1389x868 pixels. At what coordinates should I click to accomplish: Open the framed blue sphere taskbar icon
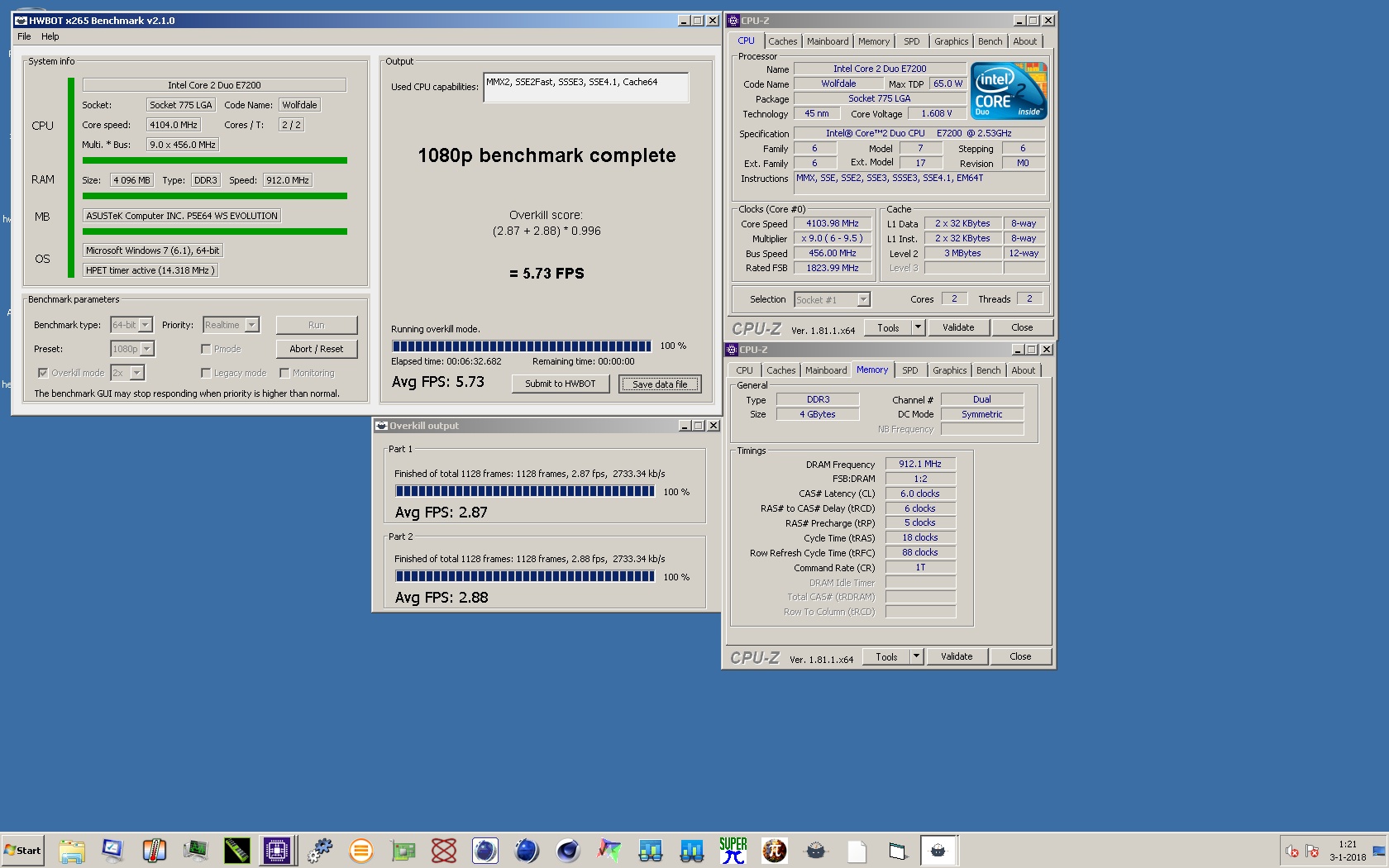click(485, 851)
